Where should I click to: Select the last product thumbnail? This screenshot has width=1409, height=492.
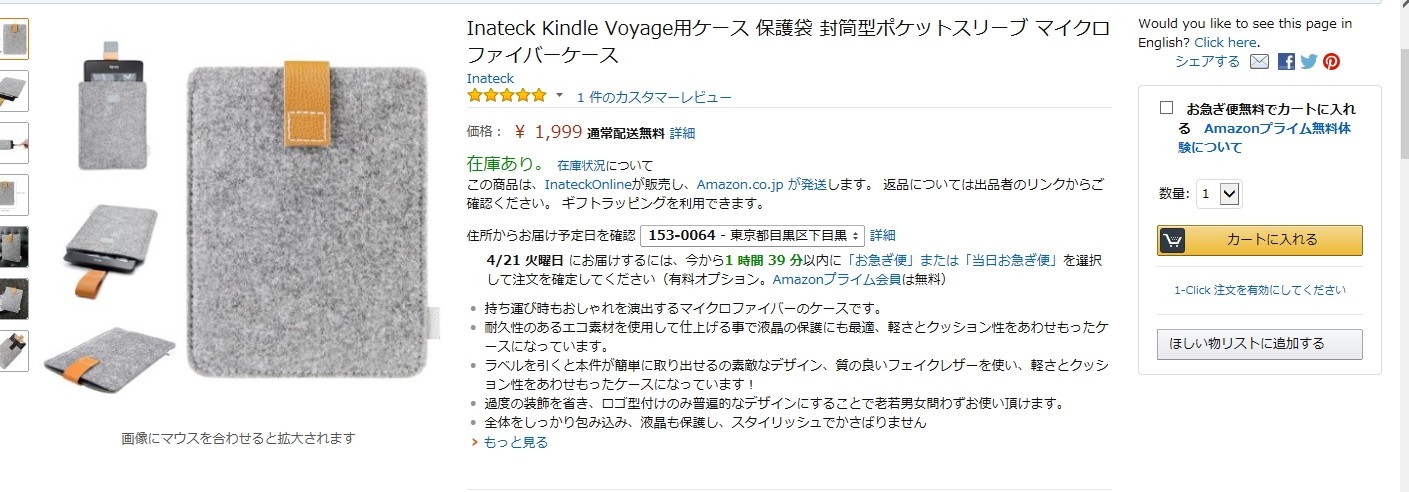[14, 351]
